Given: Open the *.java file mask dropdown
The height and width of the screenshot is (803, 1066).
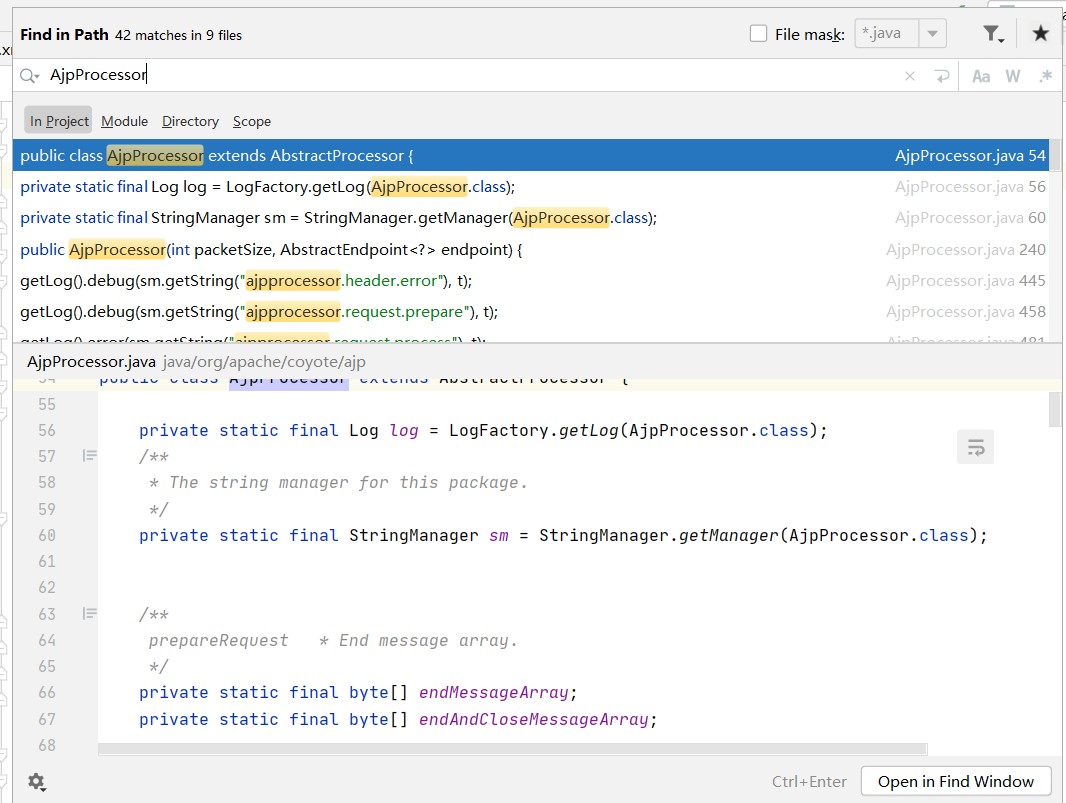Looking at the screenshot, I should pos(933,33).
